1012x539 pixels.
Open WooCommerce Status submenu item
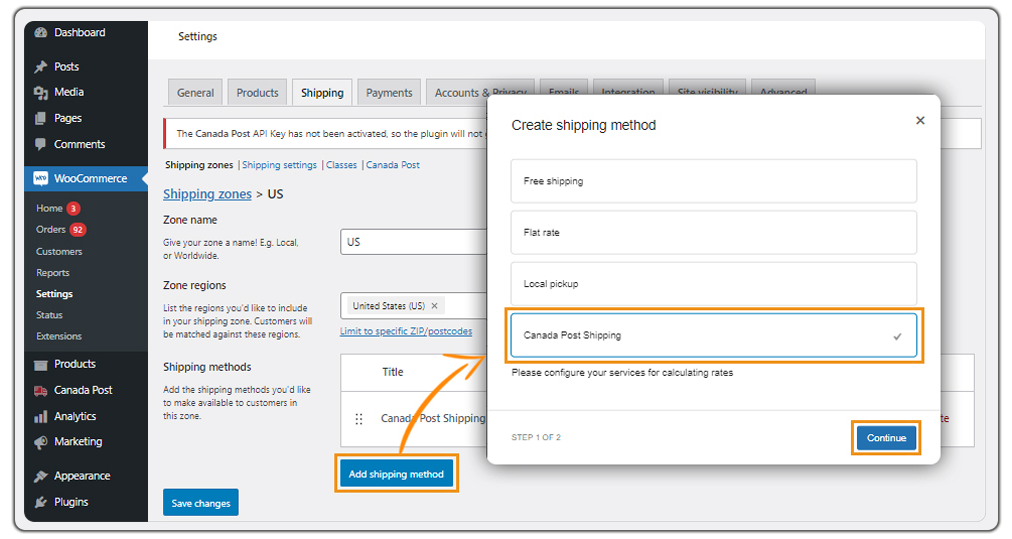point(49,316)
